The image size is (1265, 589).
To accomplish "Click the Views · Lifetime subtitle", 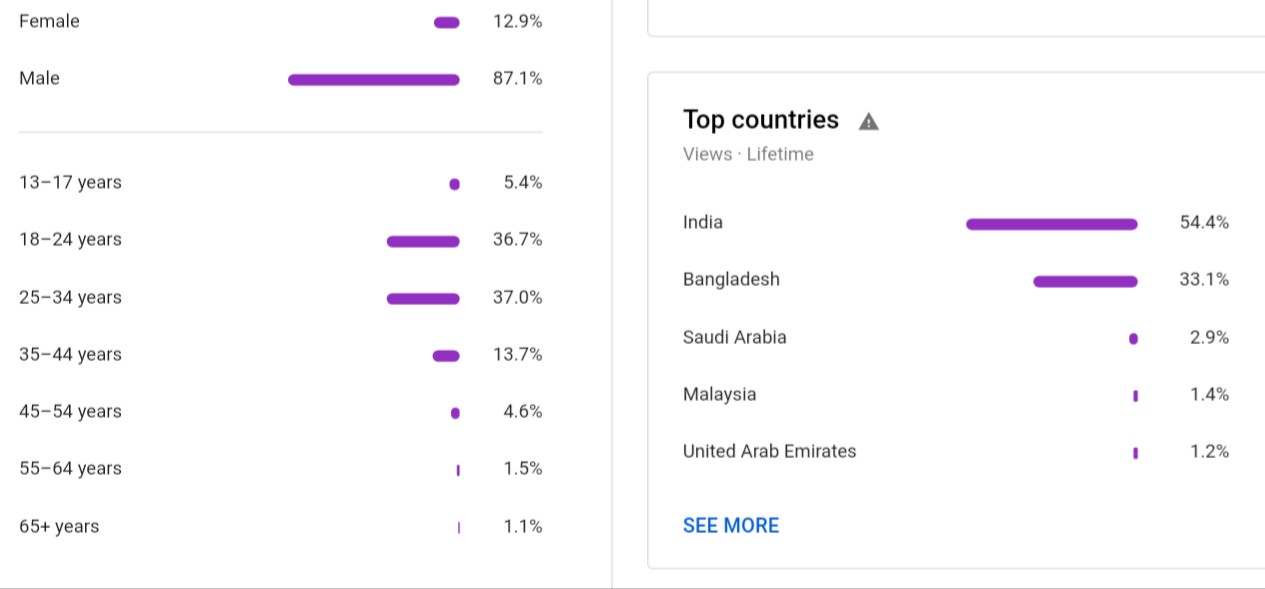I will pos(748,154).
